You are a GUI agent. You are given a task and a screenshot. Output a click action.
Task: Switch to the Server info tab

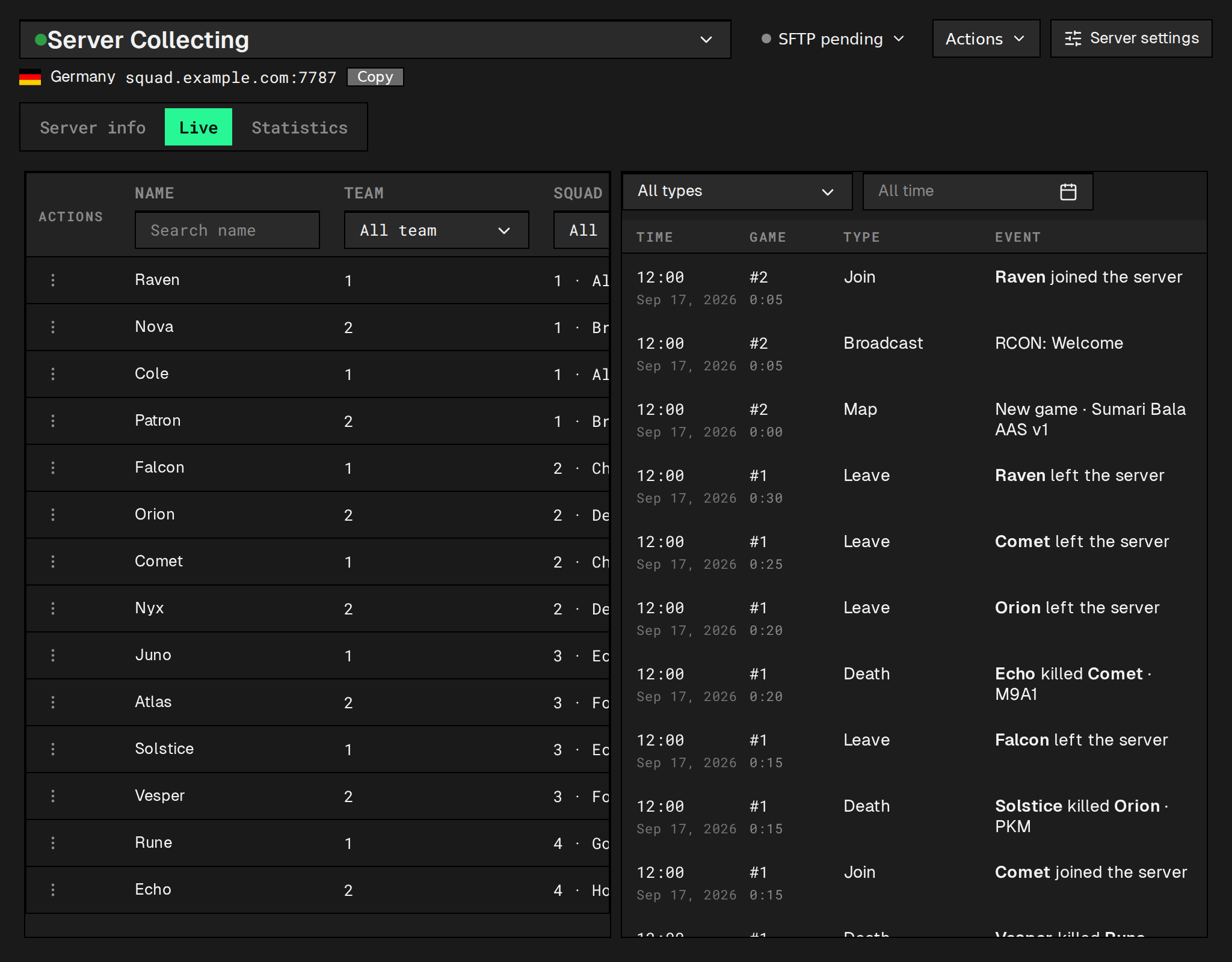93,127
